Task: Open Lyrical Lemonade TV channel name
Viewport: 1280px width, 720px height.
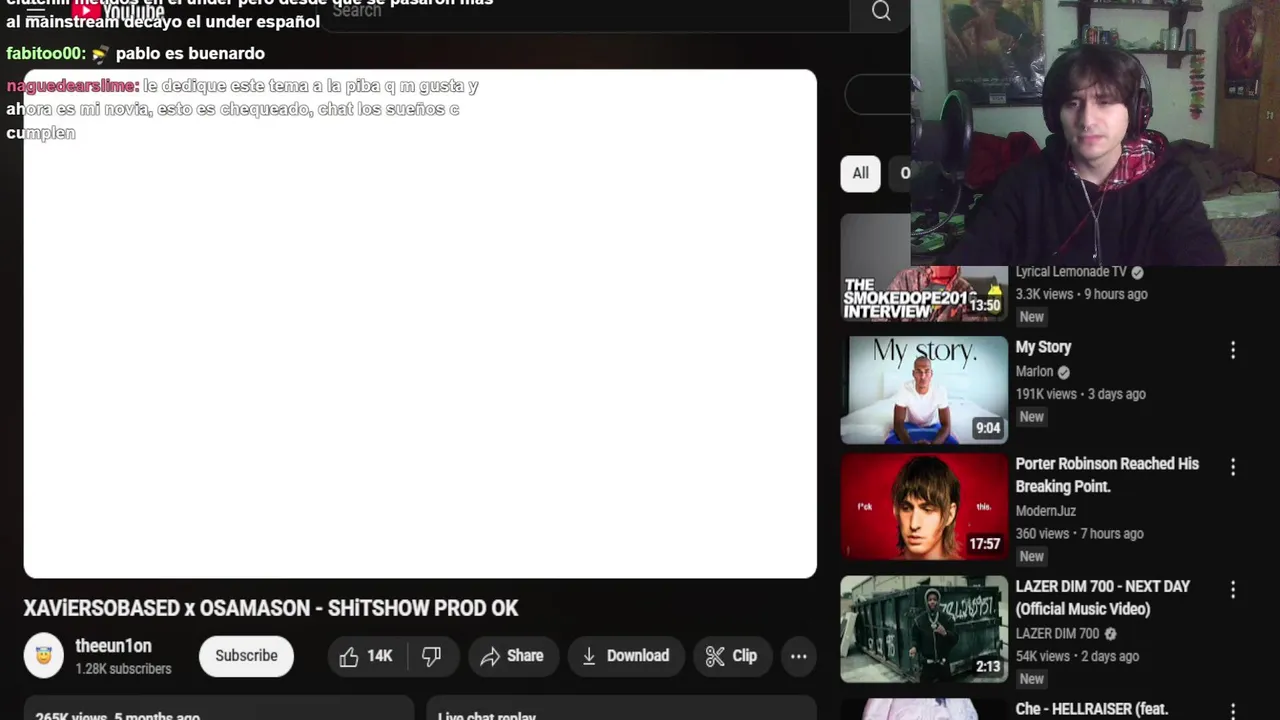Action: click(1071, 272)
